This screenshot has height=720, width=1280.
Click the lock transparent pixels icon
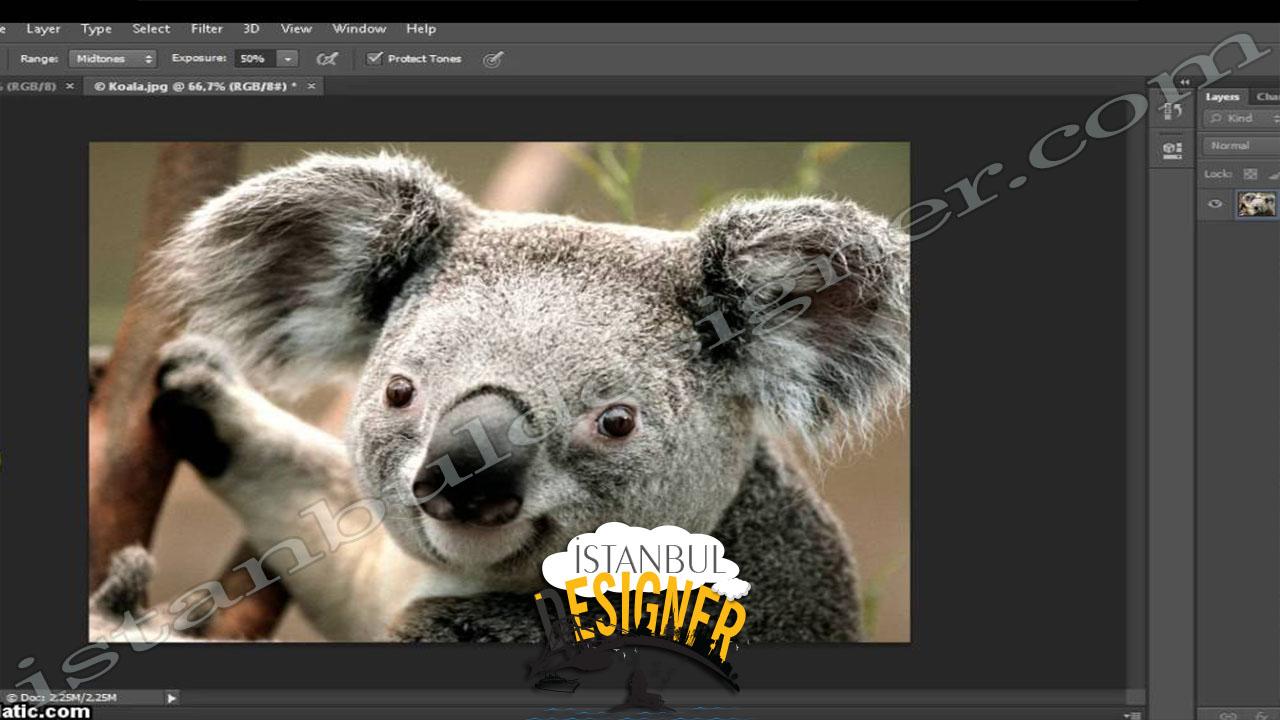tap(1250, 174)
